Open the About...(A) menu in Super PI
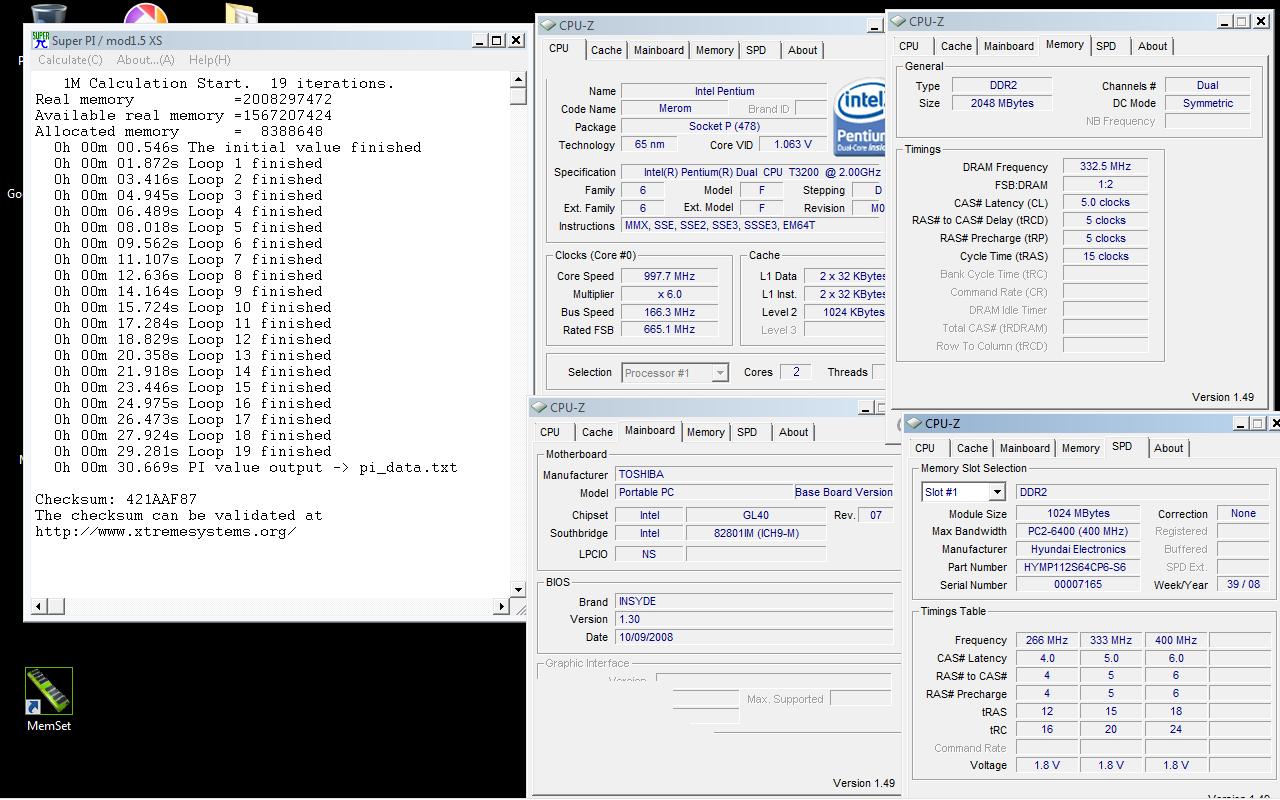 [145, 60]
